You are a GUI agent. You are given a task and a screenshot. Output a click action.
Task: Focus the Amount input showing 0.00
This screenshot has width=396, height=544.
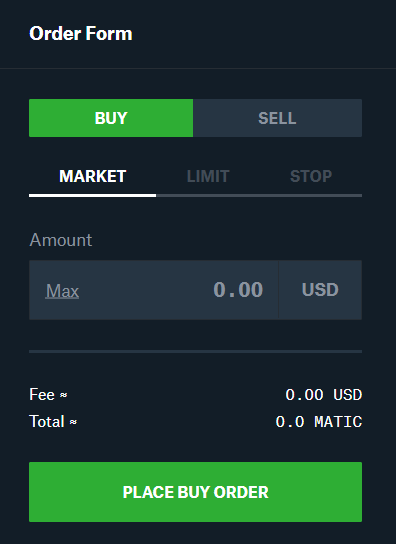[x=154, y=290]
